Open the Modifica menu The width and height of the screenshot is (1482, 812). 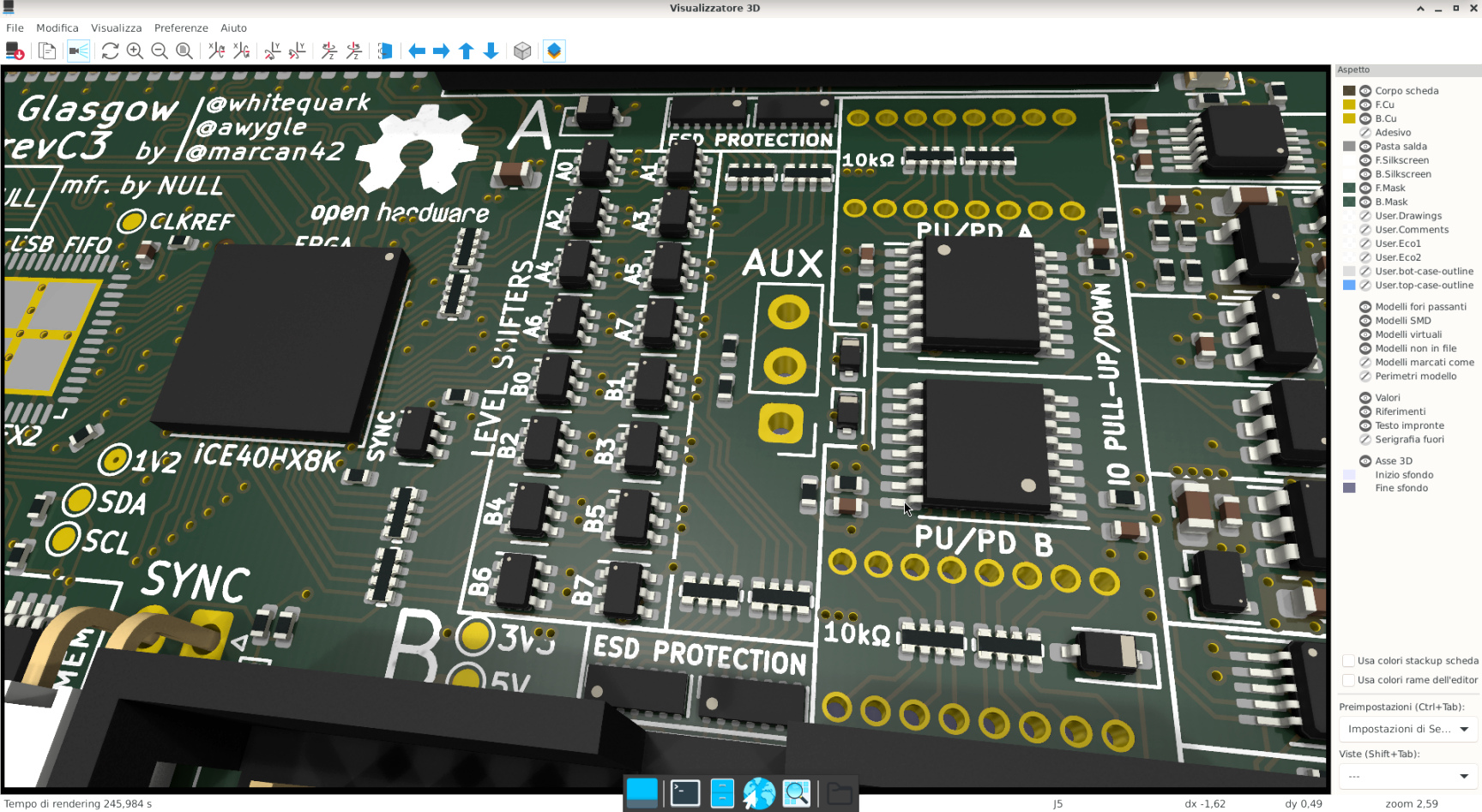click(57, 28)
